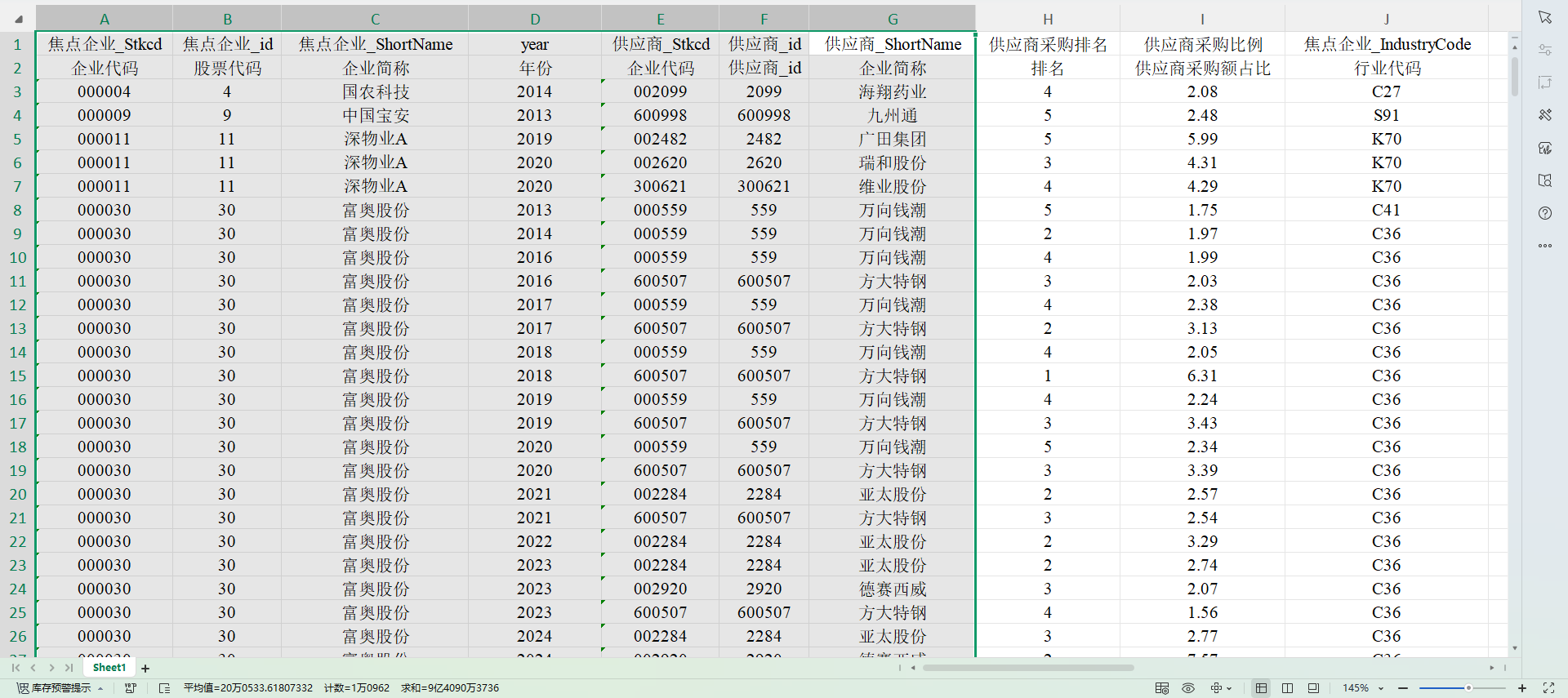Open the reading mode crosshair dropdown arrow

coord(1229,688)
